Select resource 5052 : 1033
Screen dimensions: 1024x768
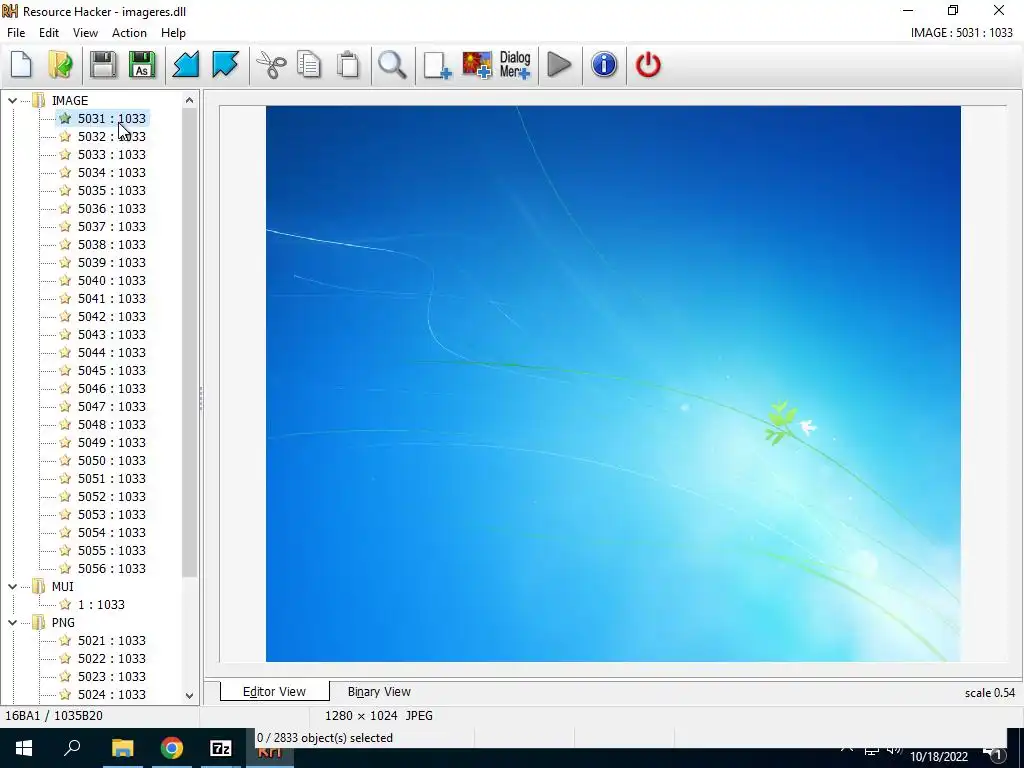click(112, 496)
